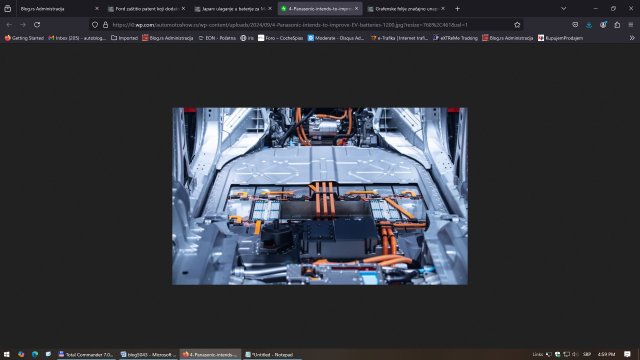Open Firefox View in tab bar

(7, 9)
